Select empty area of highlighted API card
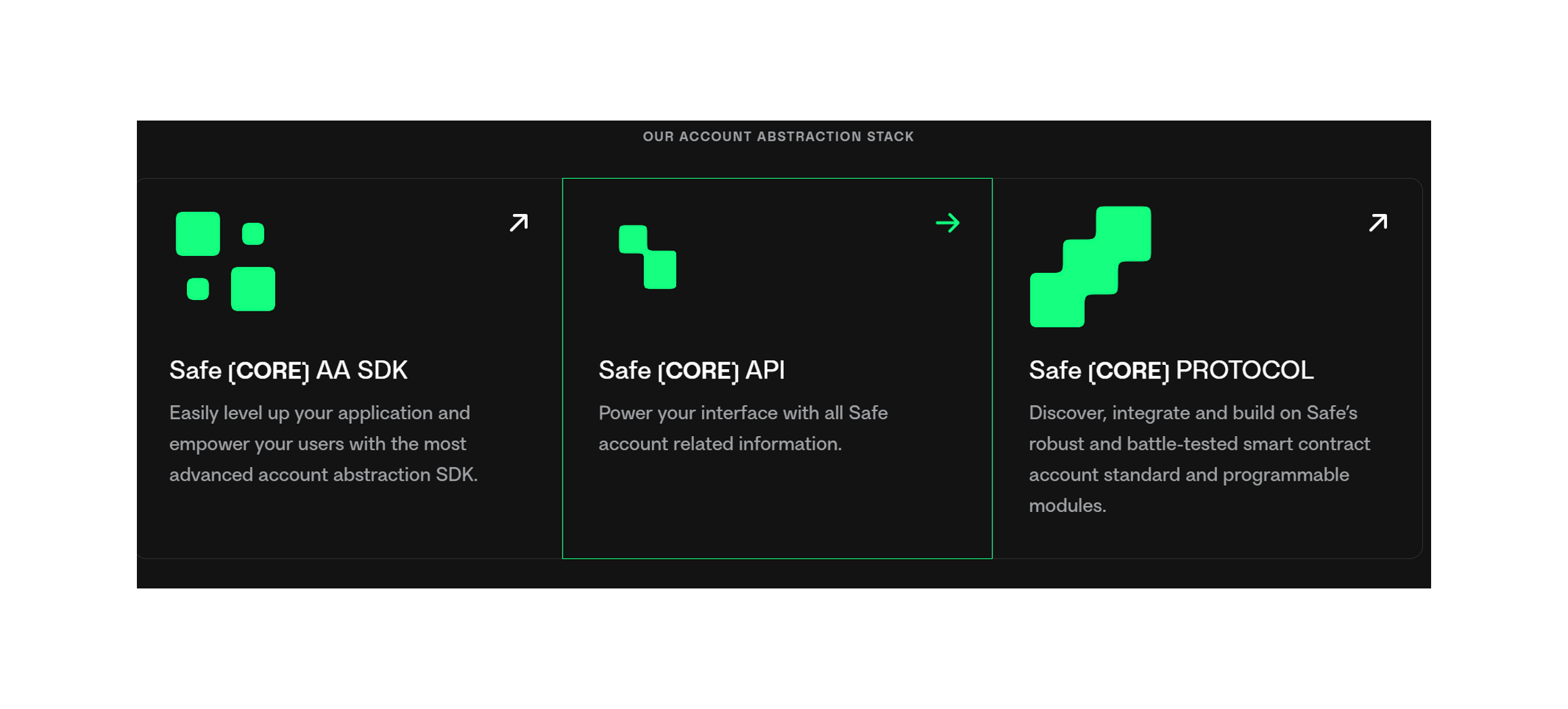This screenshot has height=709, width=1568. [777, 508]
